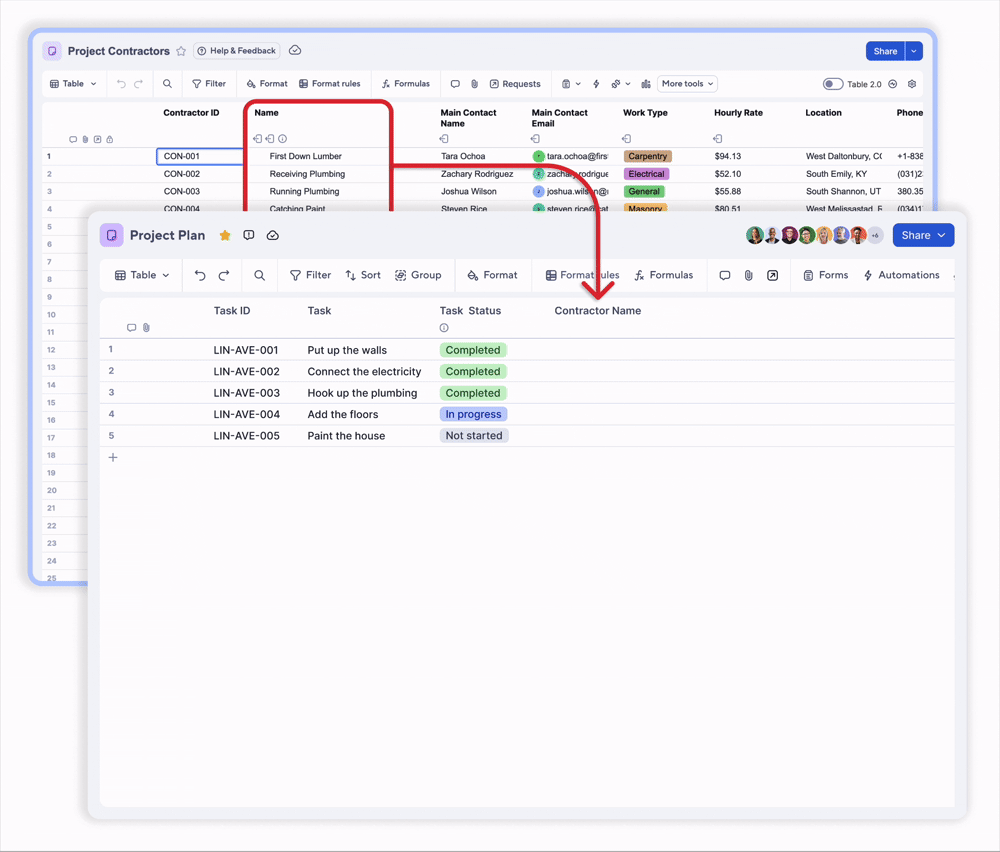Open the Formulas tool in Project Contractors
1000x852 pixels.
[x=406, y=84]
